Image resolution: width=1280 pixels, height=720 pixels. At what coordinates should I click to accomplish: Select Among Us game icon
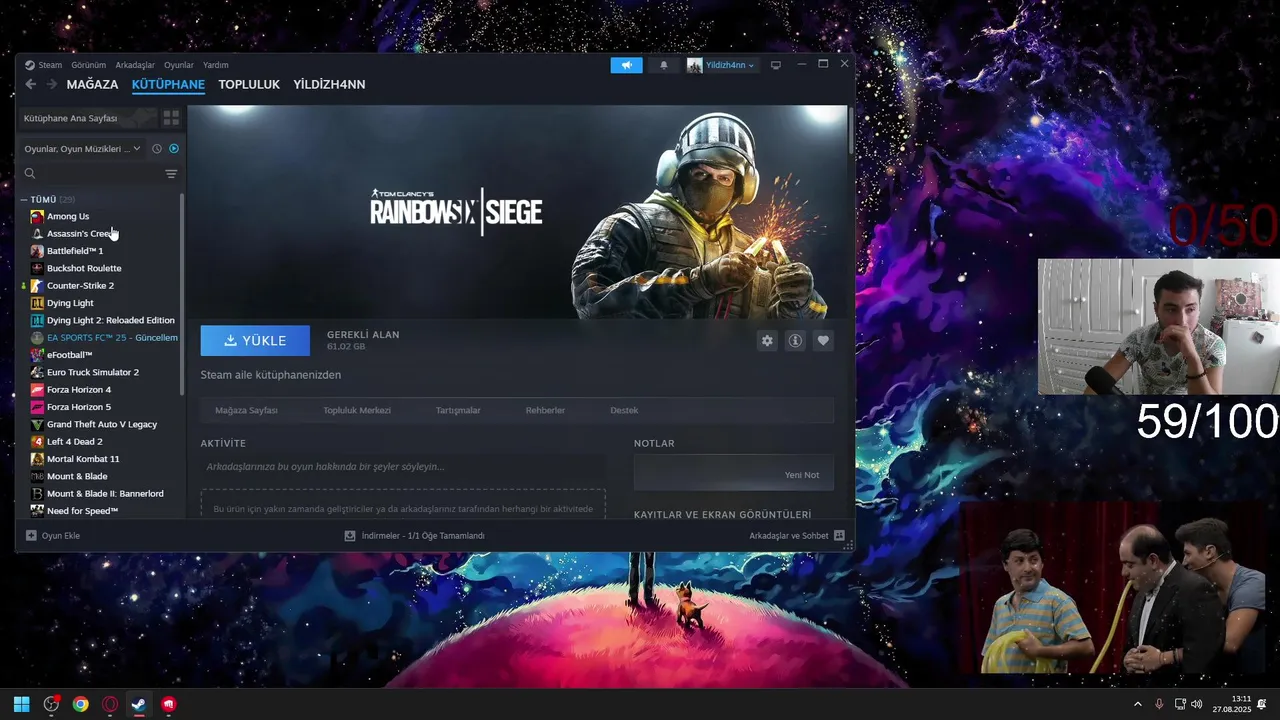[x=37, y=216]
